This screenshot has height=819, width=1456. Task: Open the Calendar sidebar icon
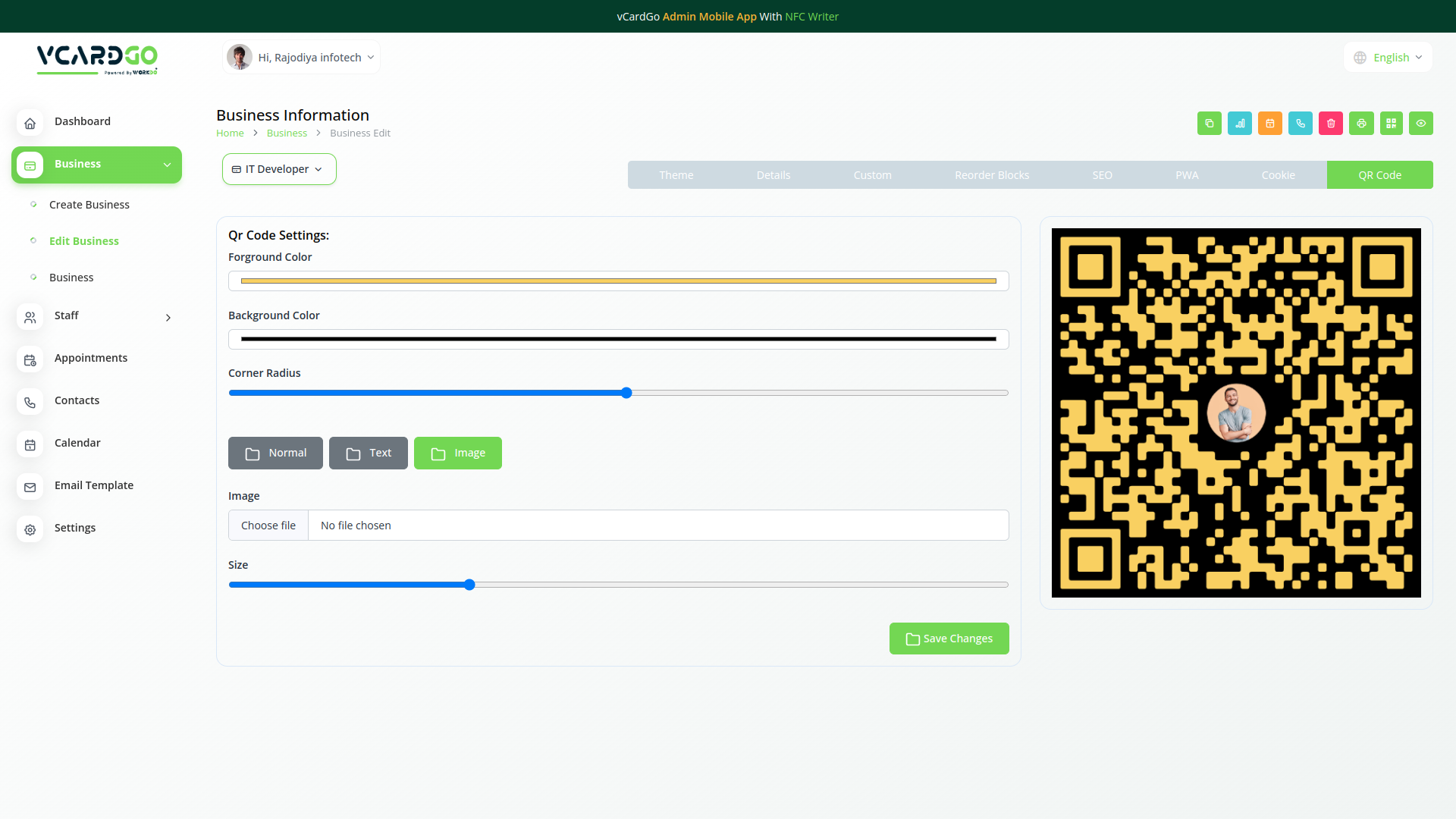[30, 444]
